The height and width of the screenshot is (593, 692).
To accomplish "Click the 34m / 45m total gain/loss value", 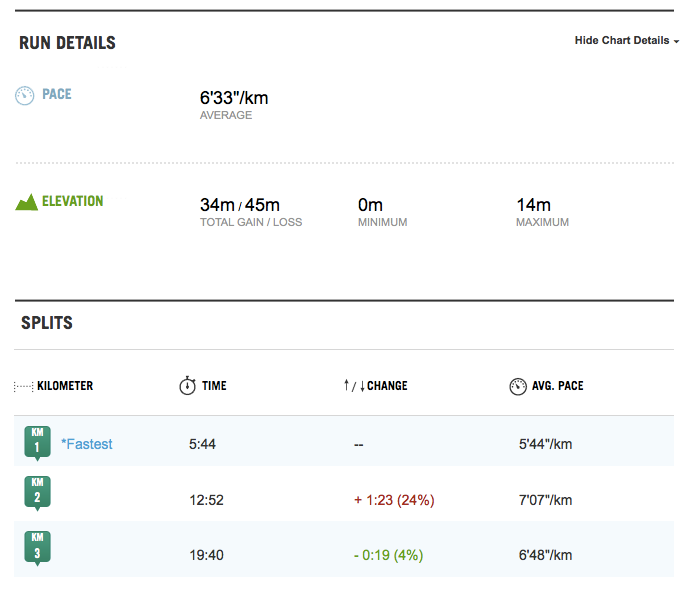I will [x=240, y=205].
